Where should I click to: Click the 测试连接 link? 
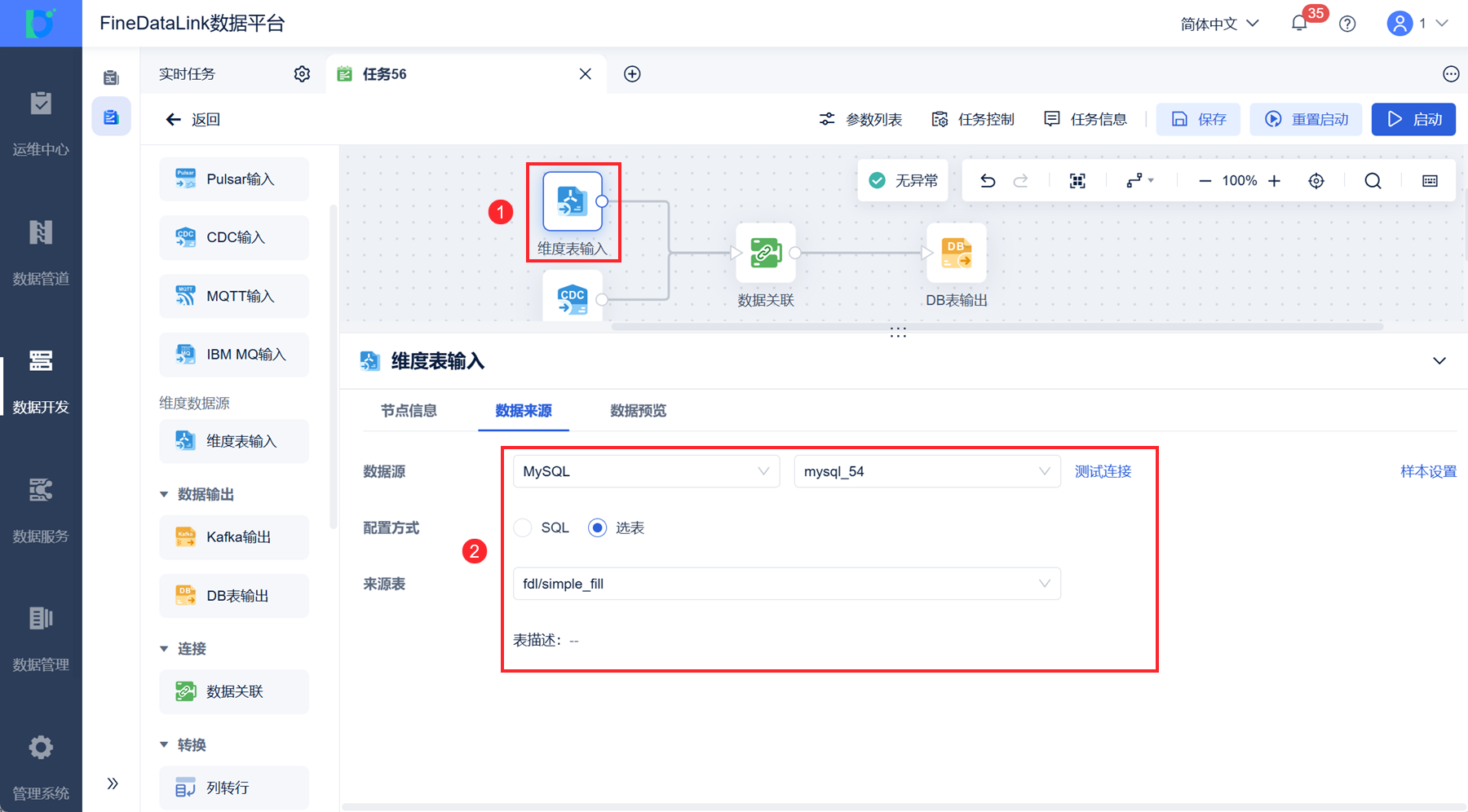tap(1103, 471)
